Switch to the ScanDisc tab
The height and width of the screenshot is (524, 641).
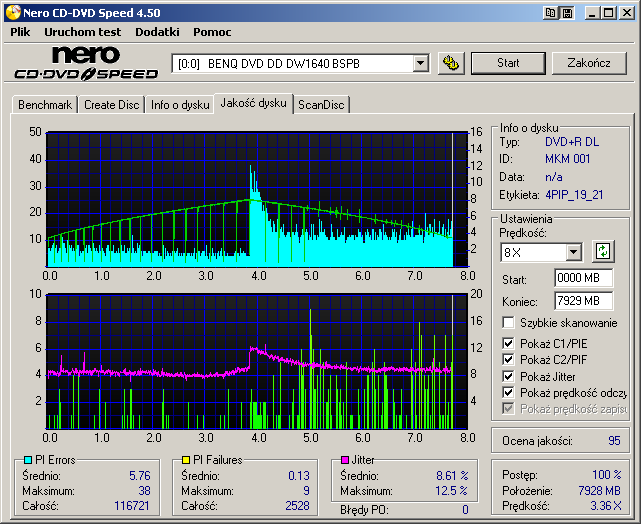coord(321,105)
